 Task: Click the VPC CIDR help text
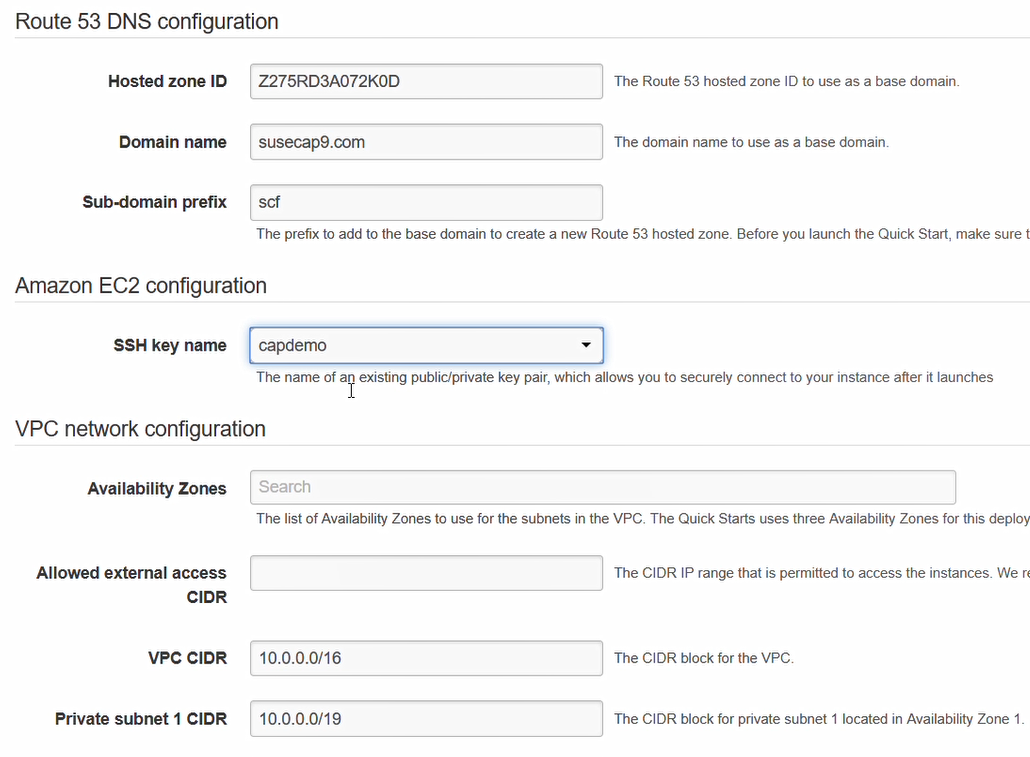pyautogui.click(x=705, y=658)
